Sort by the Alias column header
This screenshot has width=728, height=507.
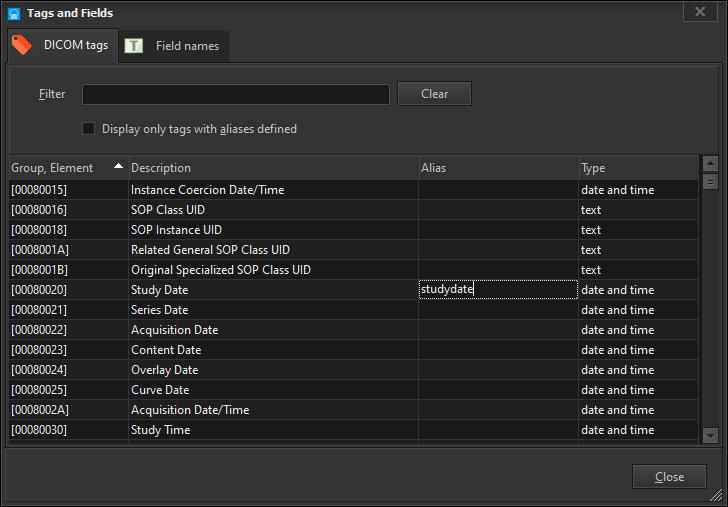pyautogui.click(x=497, y=168)
